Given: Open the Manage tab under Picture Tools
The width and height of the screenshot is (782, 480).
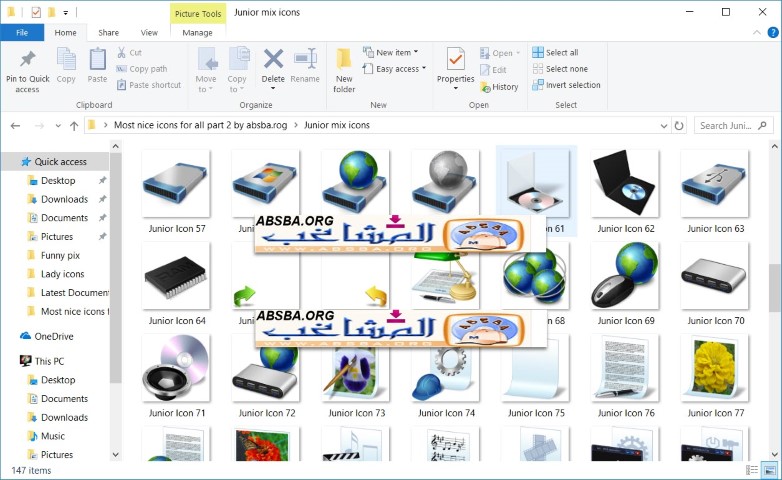Looking at the screenshot, I should pos(197,32).
